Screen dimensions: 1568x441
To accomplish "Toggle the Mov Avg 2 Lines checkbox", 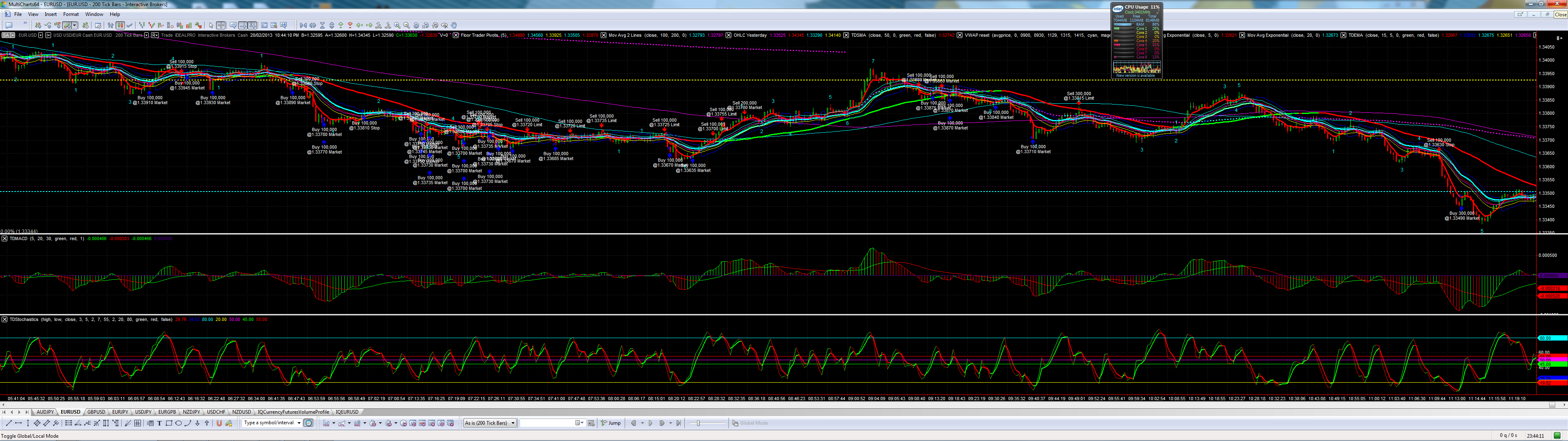I will coord(604,35).
